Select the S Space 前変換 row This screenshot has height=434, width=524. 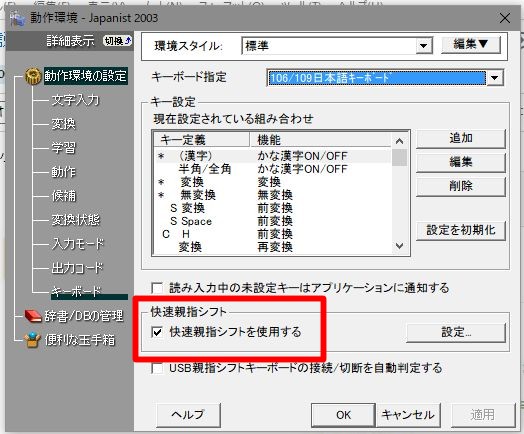273,221
